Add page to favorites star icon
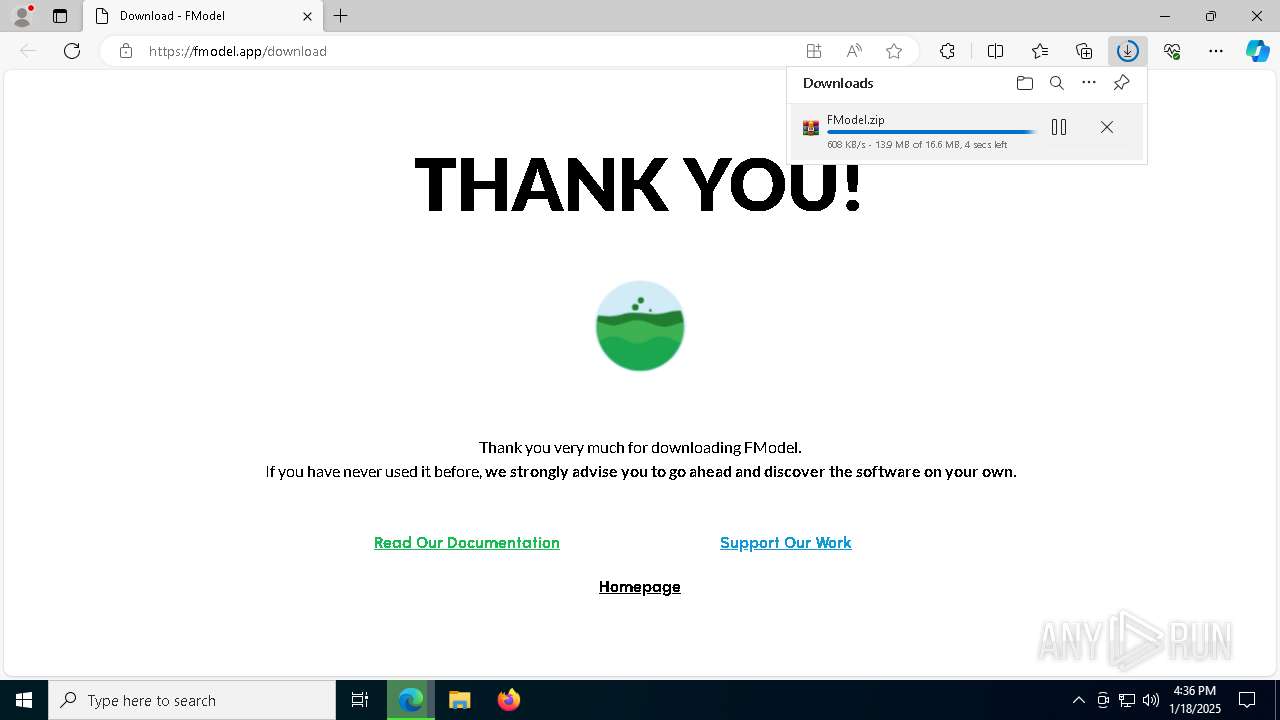This screenshot has height=720, width=1280. tap(894, 51)
